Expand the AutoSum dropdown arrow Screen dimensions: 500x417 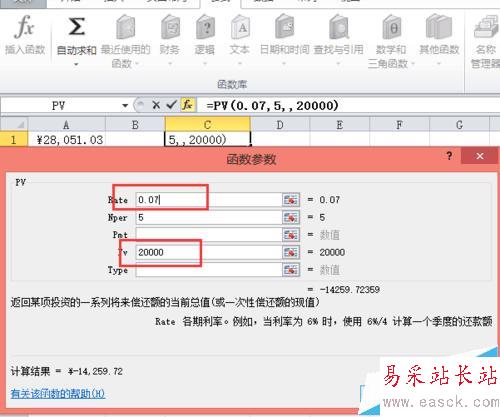click(x=76, y=64)
